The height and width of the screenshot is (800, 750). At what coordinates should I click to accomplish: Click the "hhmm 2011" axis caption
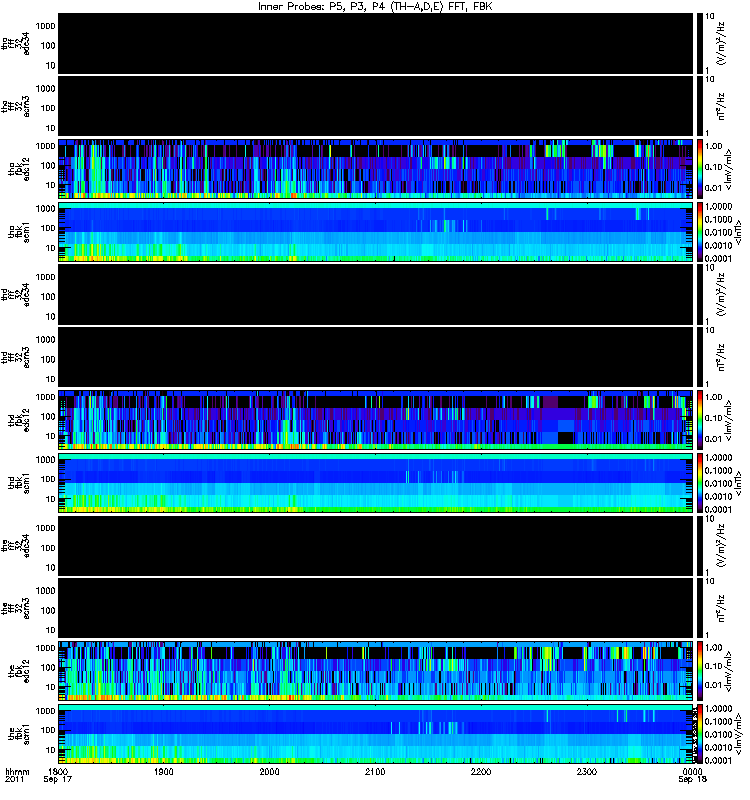pos(16,775)
